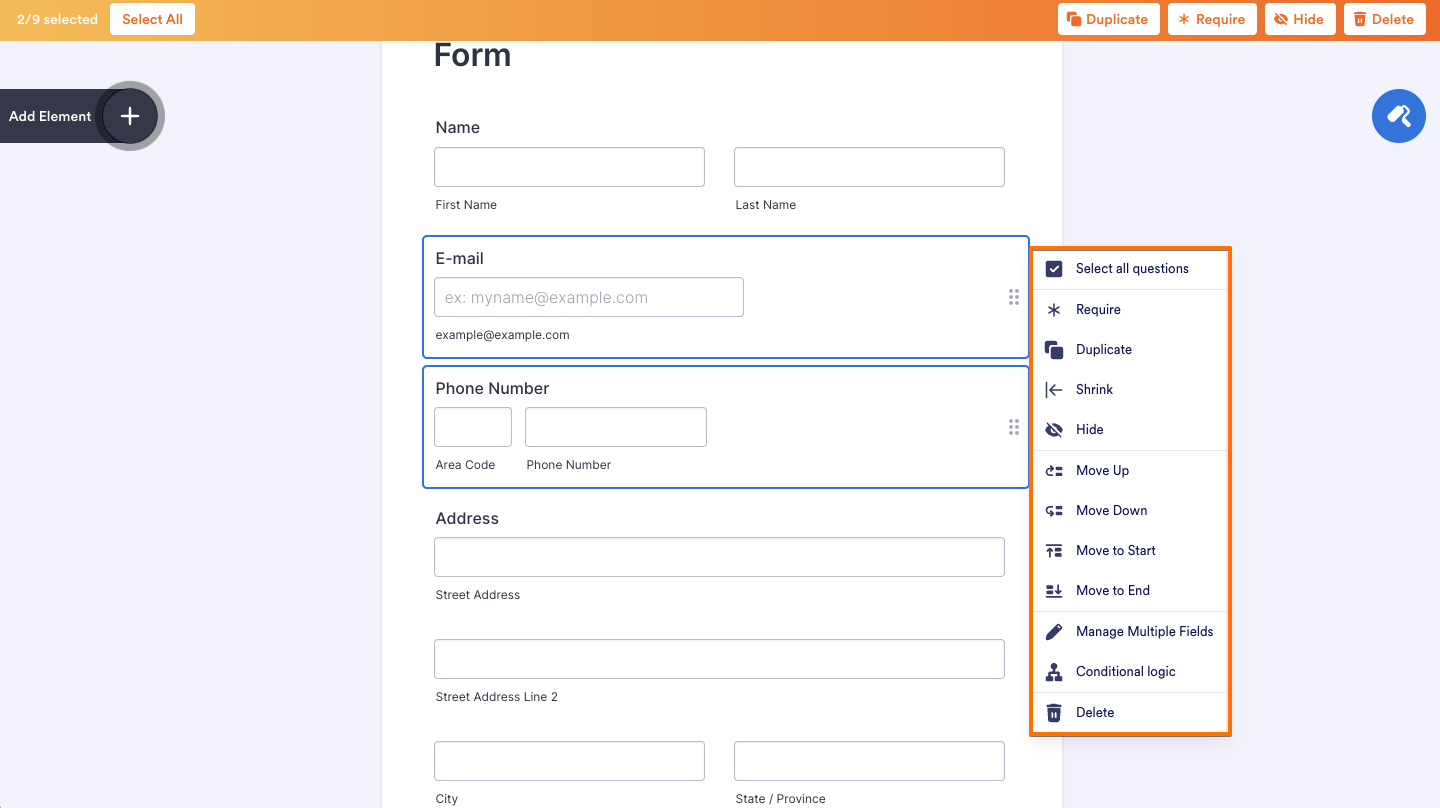Choose Move Up from the context menu
This screenshot has width=1440, height=808.
tap(1054, 470)
